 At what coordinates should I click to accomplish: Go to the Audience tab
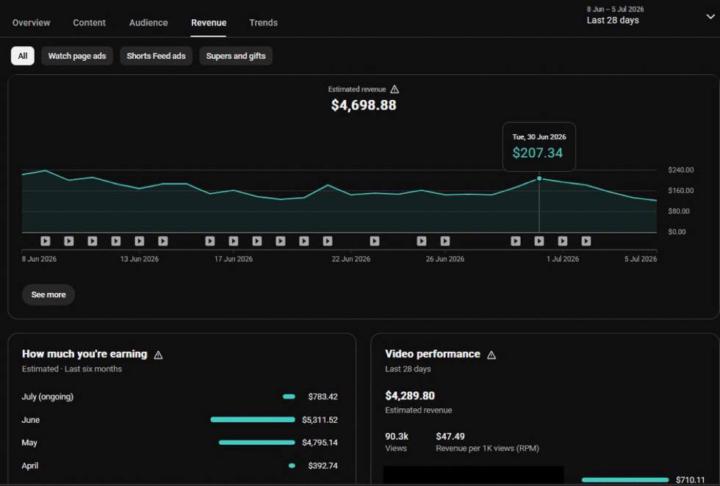pyautogui.click(x=148, y=23)
